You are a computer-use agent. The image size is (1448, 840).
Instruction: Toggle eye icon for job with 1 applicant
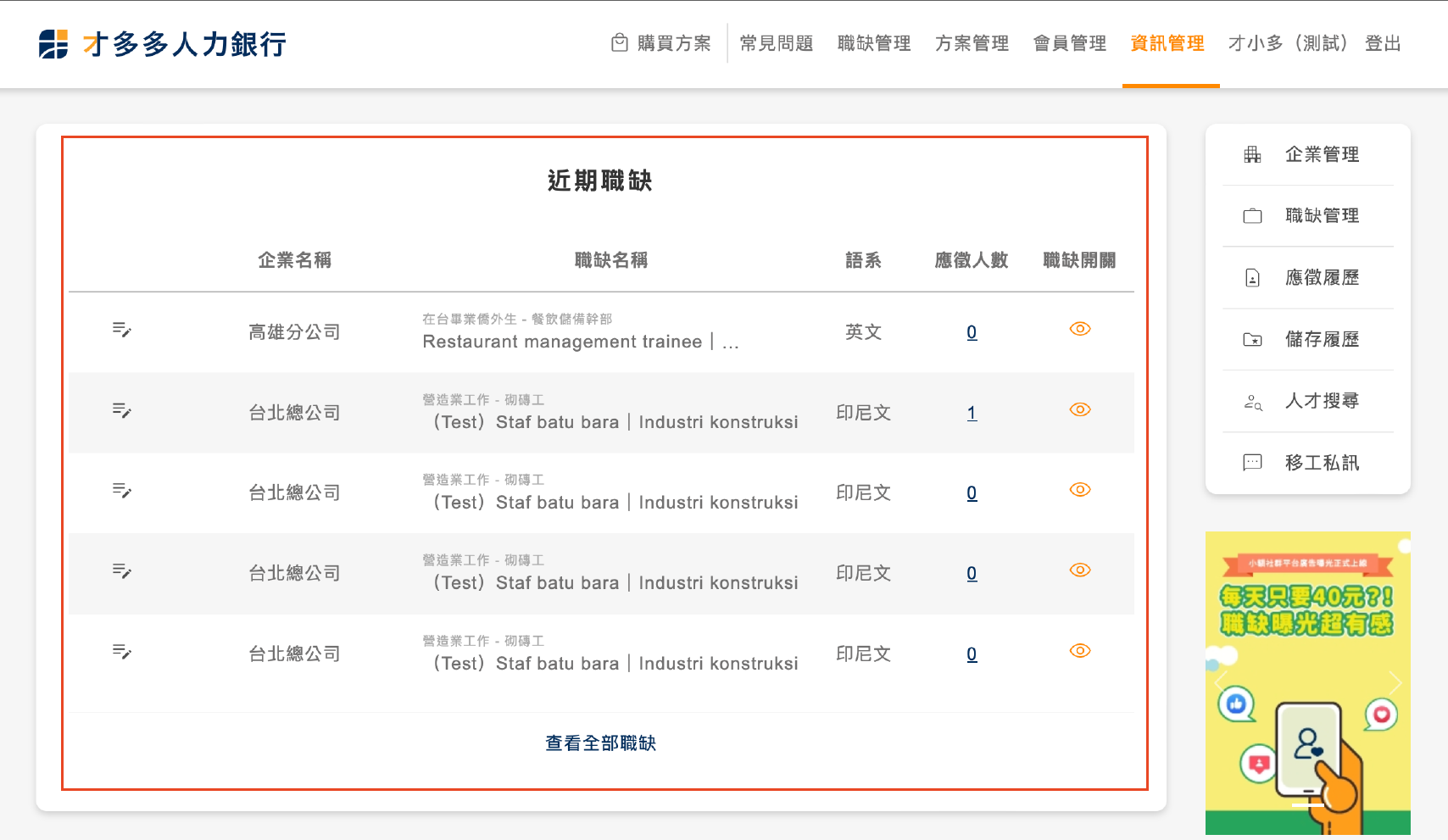(x=1079, y=409)
